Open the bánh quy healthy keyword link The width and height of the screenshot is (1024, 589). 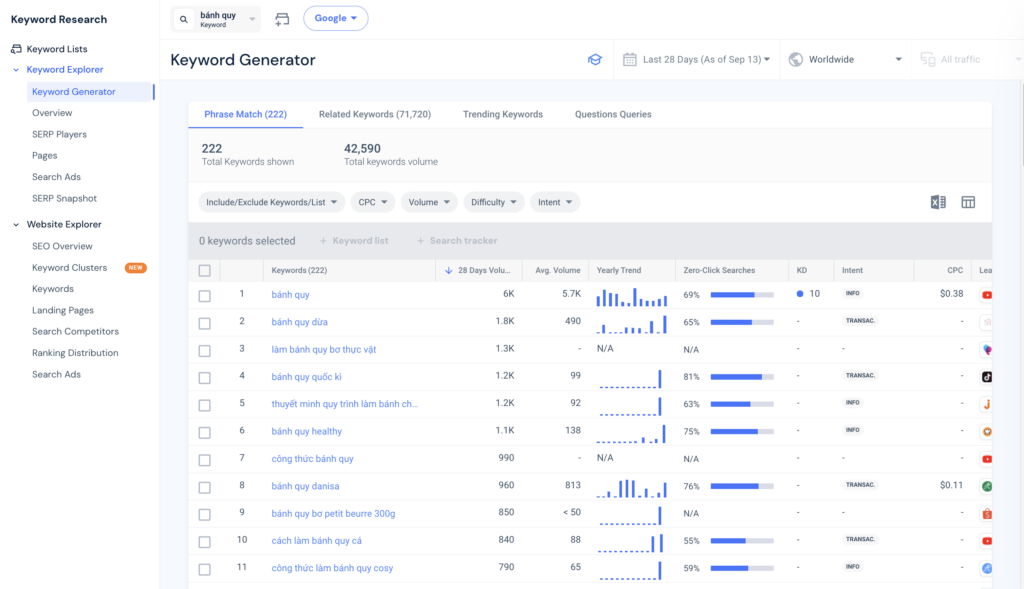click(306, 432)
